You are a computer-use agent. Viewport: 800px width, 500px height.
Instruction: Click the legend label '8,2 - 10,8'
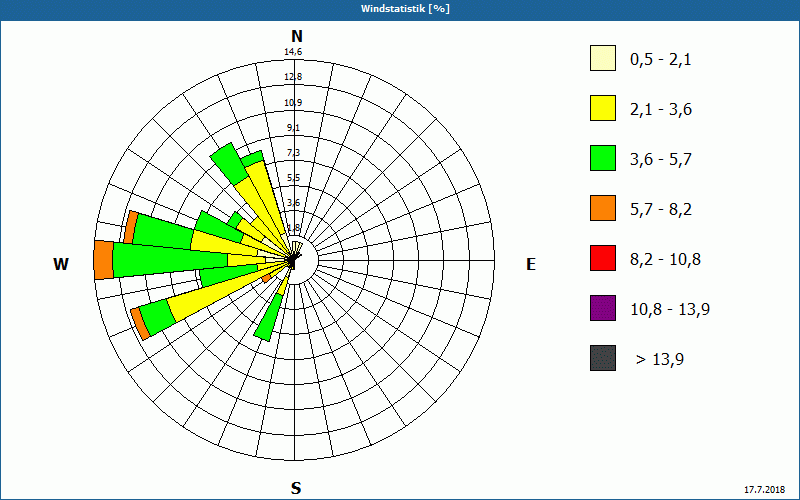[665, 260]
